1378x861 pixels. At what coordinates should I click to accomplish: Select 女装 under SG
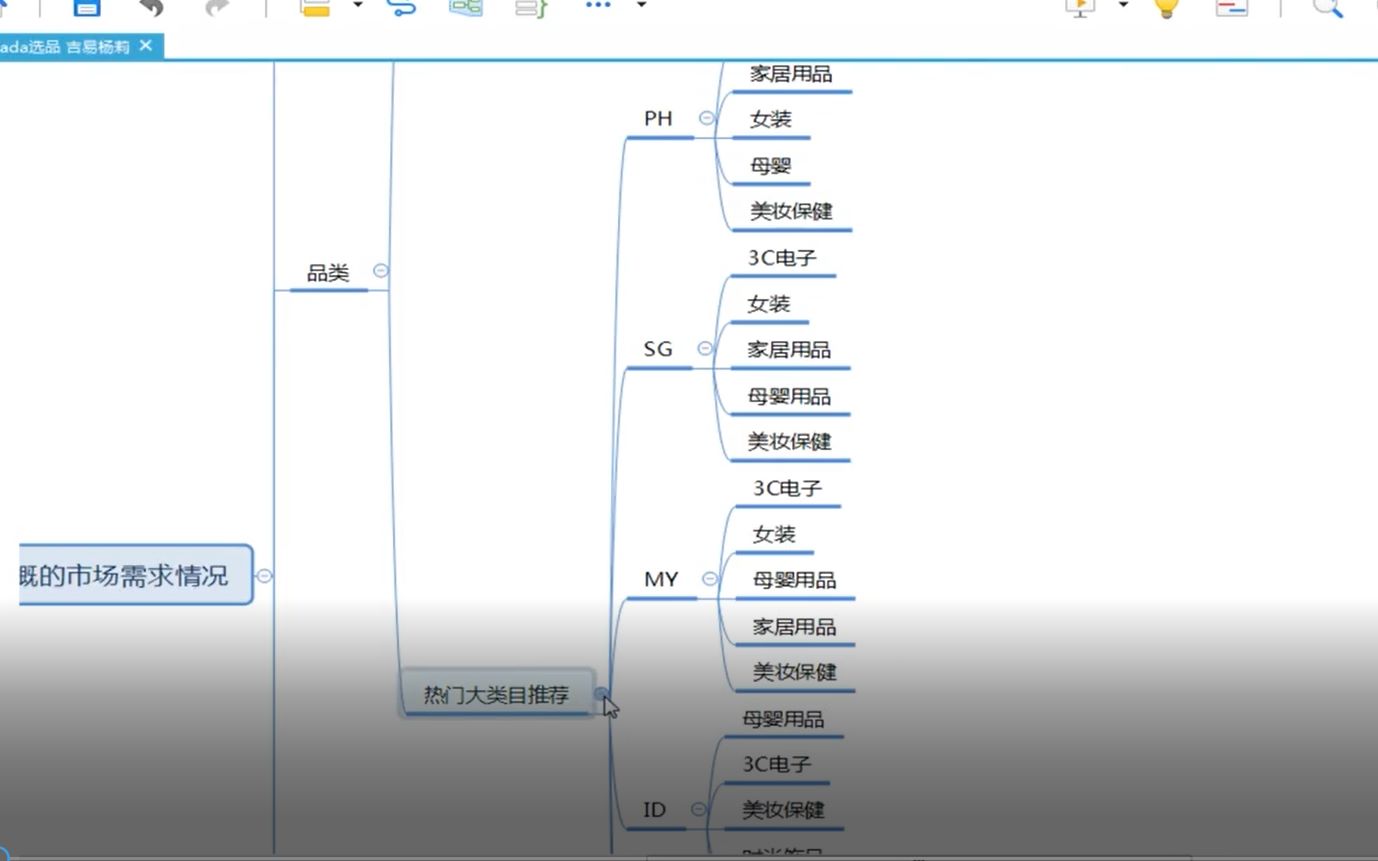click(769, 304)
